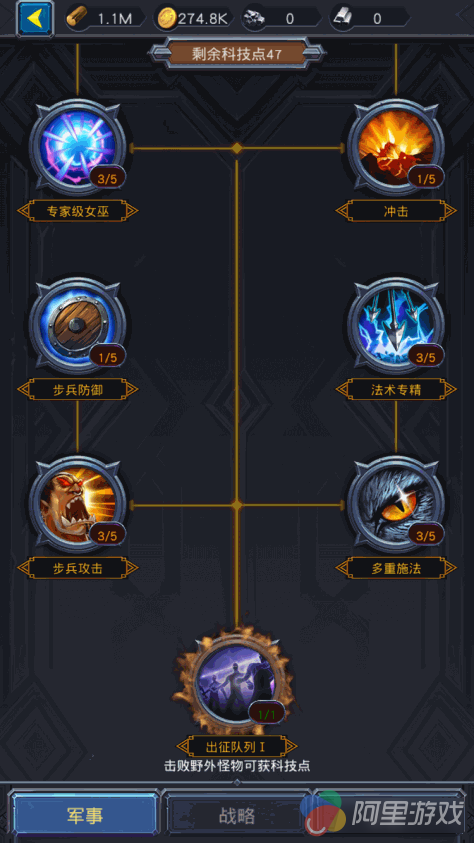Open the 专家级女巫 skill orb icon
Image resolution: width=474 pixels, height=843 pixels.
point(77,146)
